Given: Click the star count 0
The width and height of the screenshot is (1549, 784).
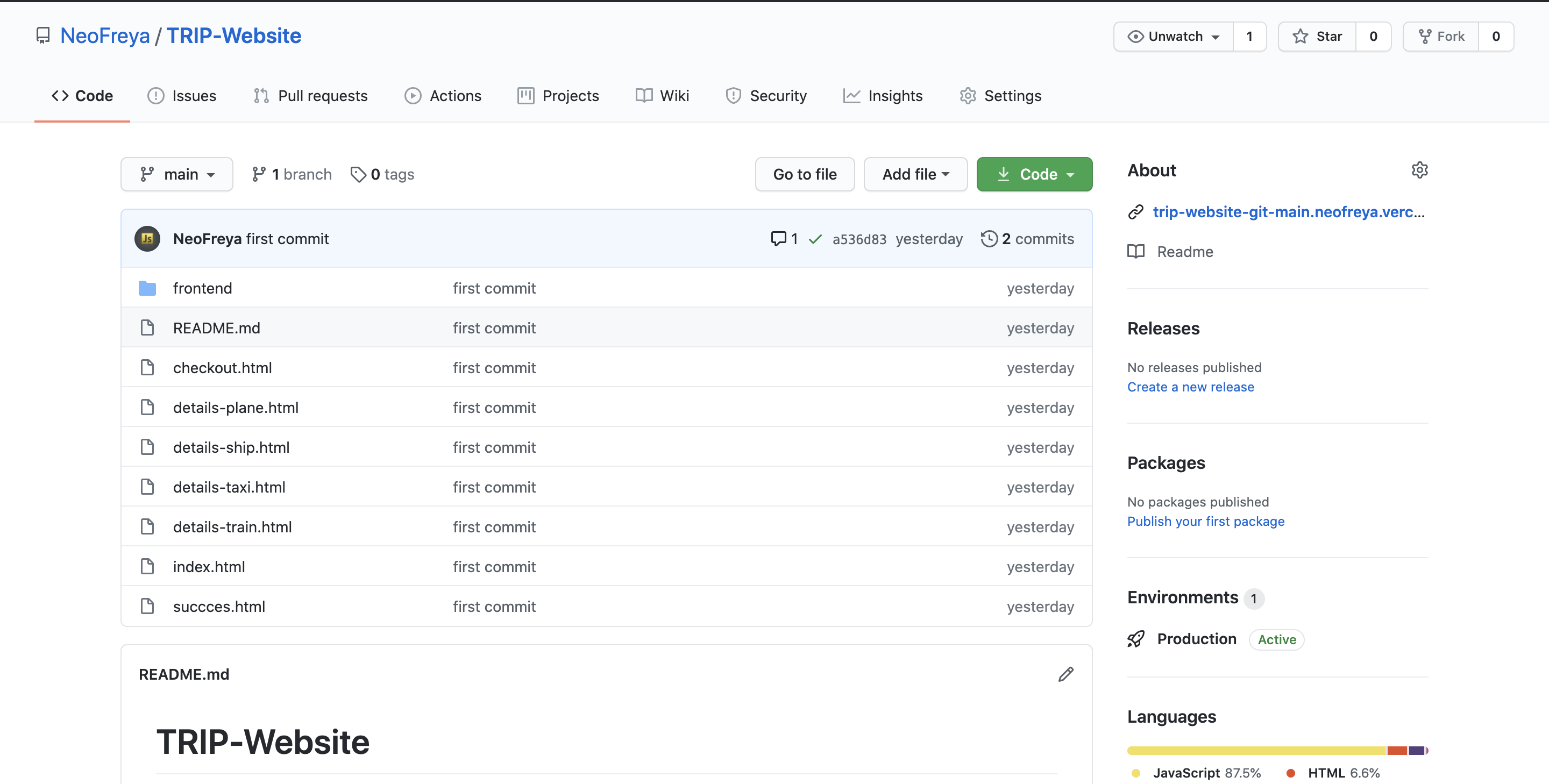Looking at the screenshot, I should 1374,37.
